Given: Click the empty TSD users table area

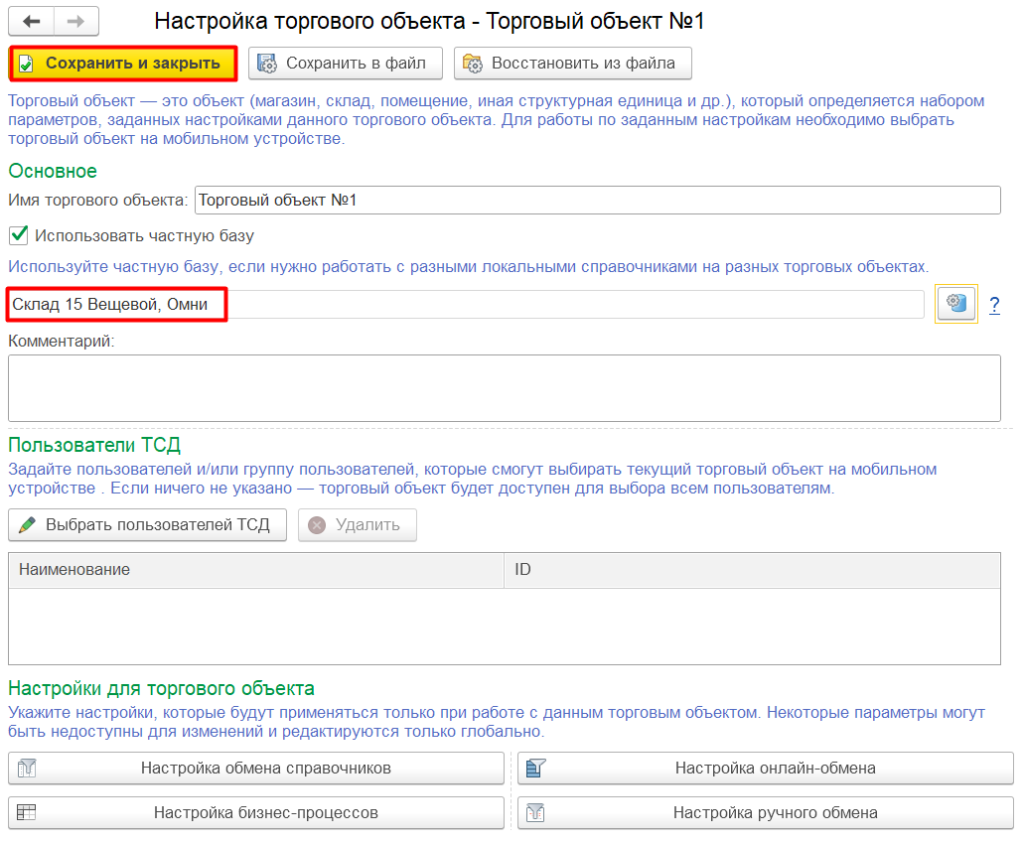Looking at the screenshot, I should [504, 626].
